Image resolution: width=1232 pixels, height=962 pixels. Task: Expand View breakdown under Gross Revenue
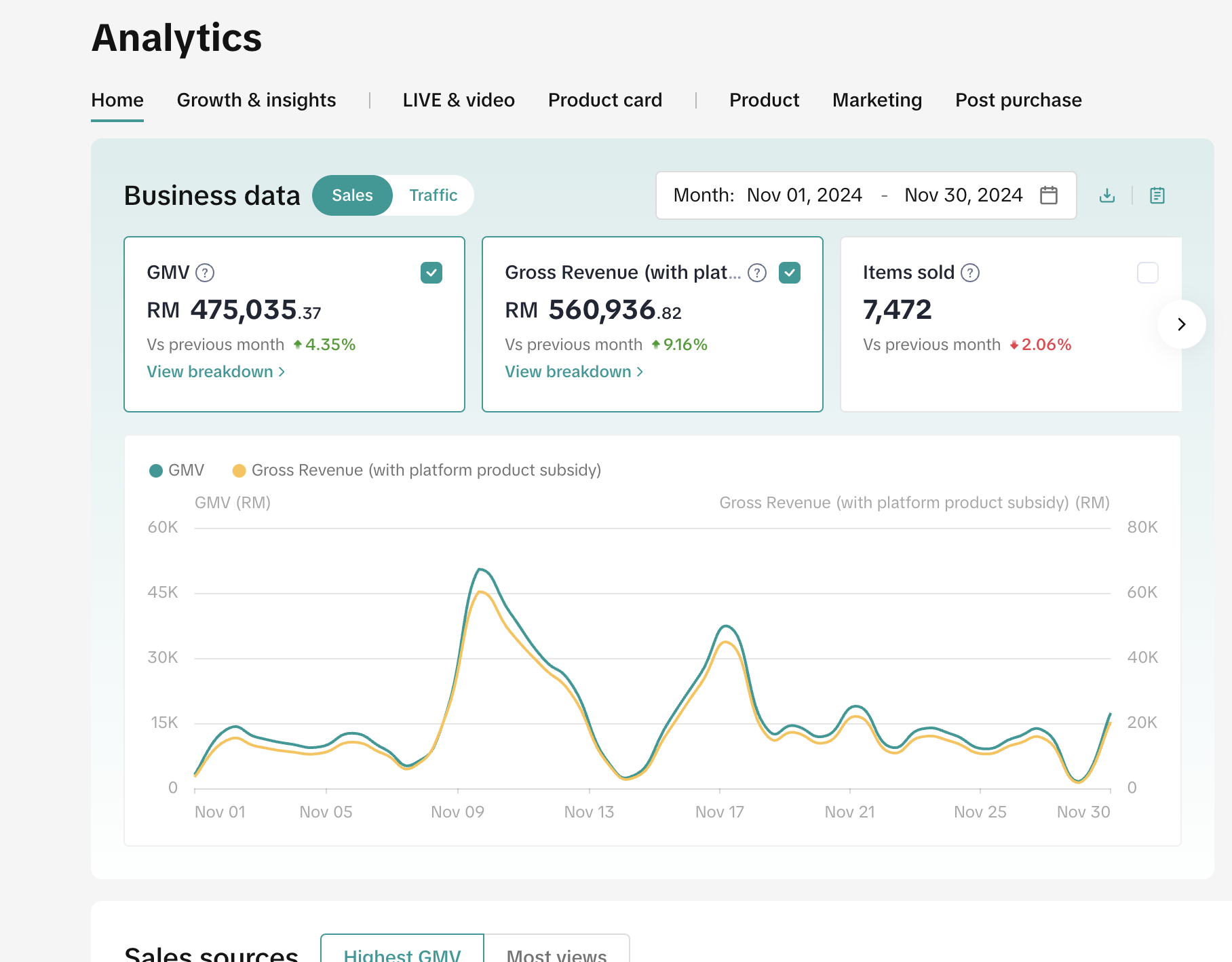[573, 372]
